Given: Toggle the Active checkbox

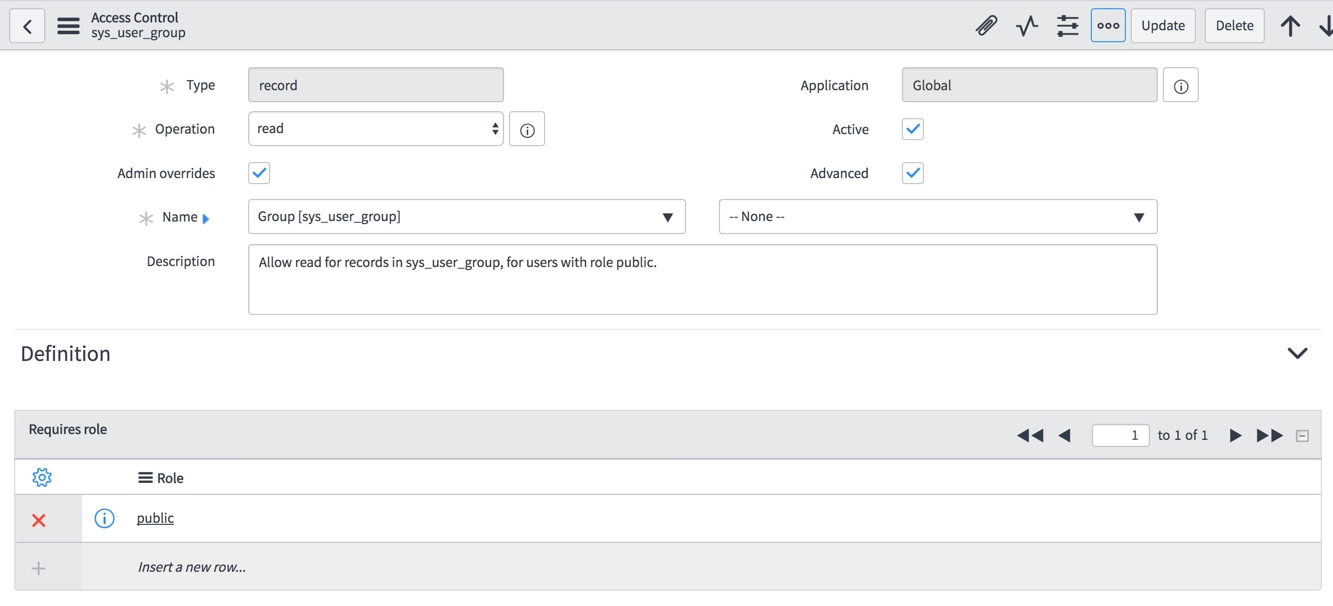Looking at the screenshot, I should tap(913, 129).
